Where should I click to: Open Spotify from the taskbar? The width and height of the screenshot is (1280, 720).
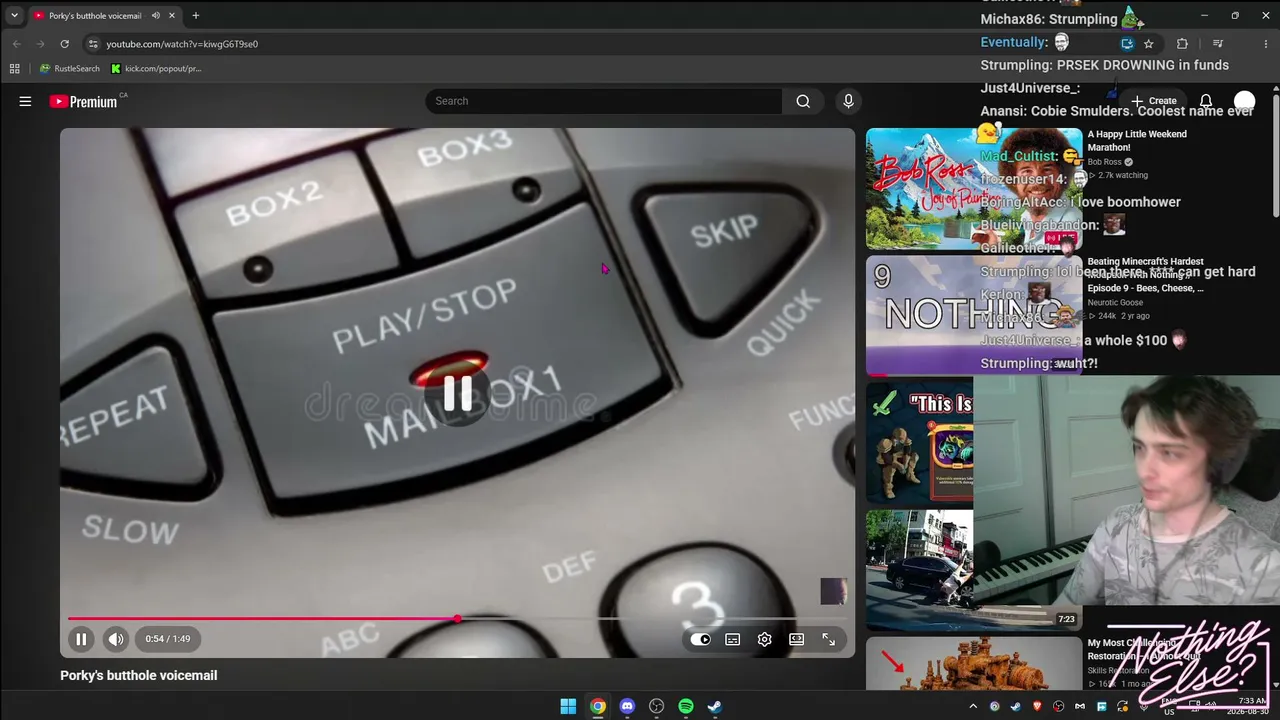tap(686, 706)
